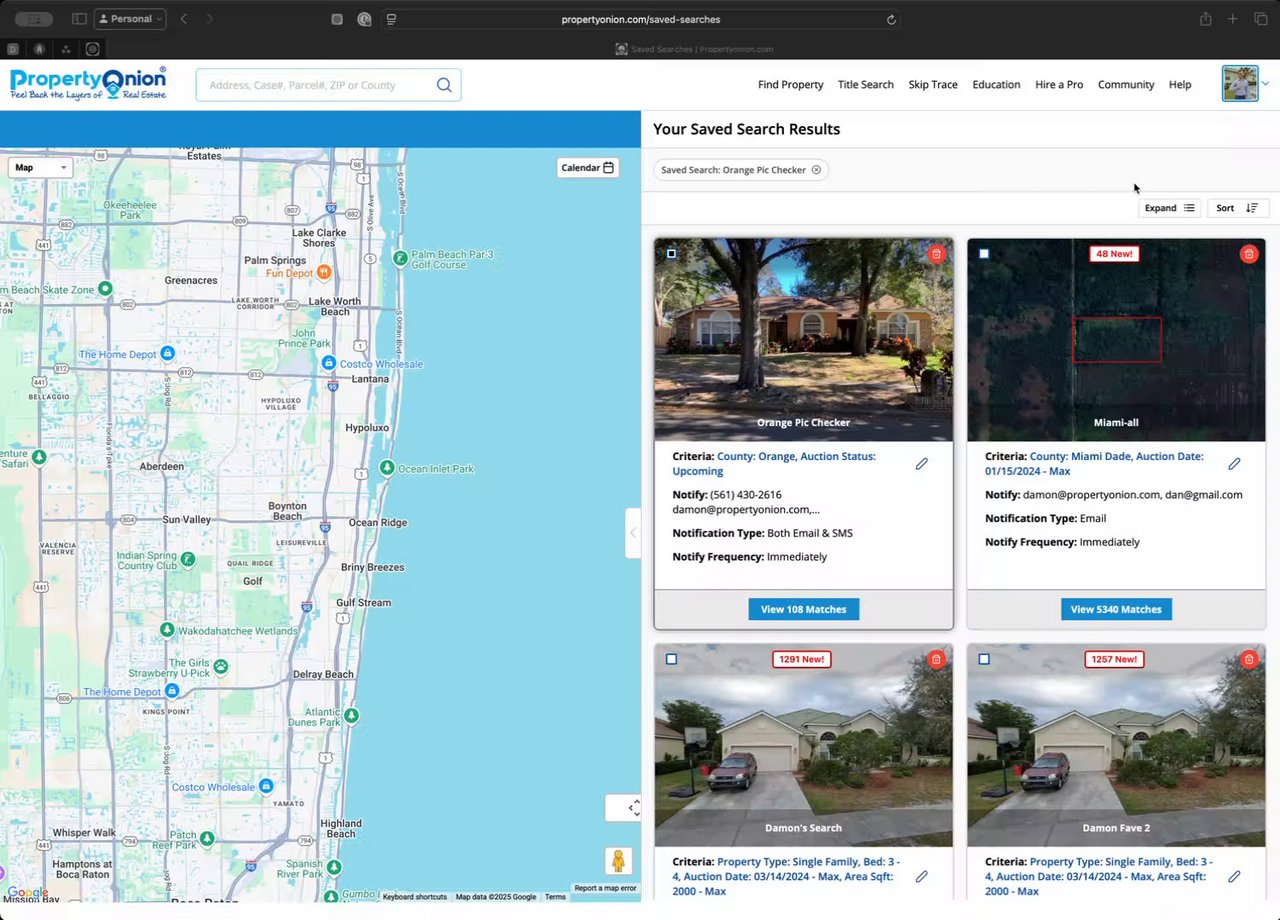
Task: Go to Title Search
Action: (x=866, y=85)
